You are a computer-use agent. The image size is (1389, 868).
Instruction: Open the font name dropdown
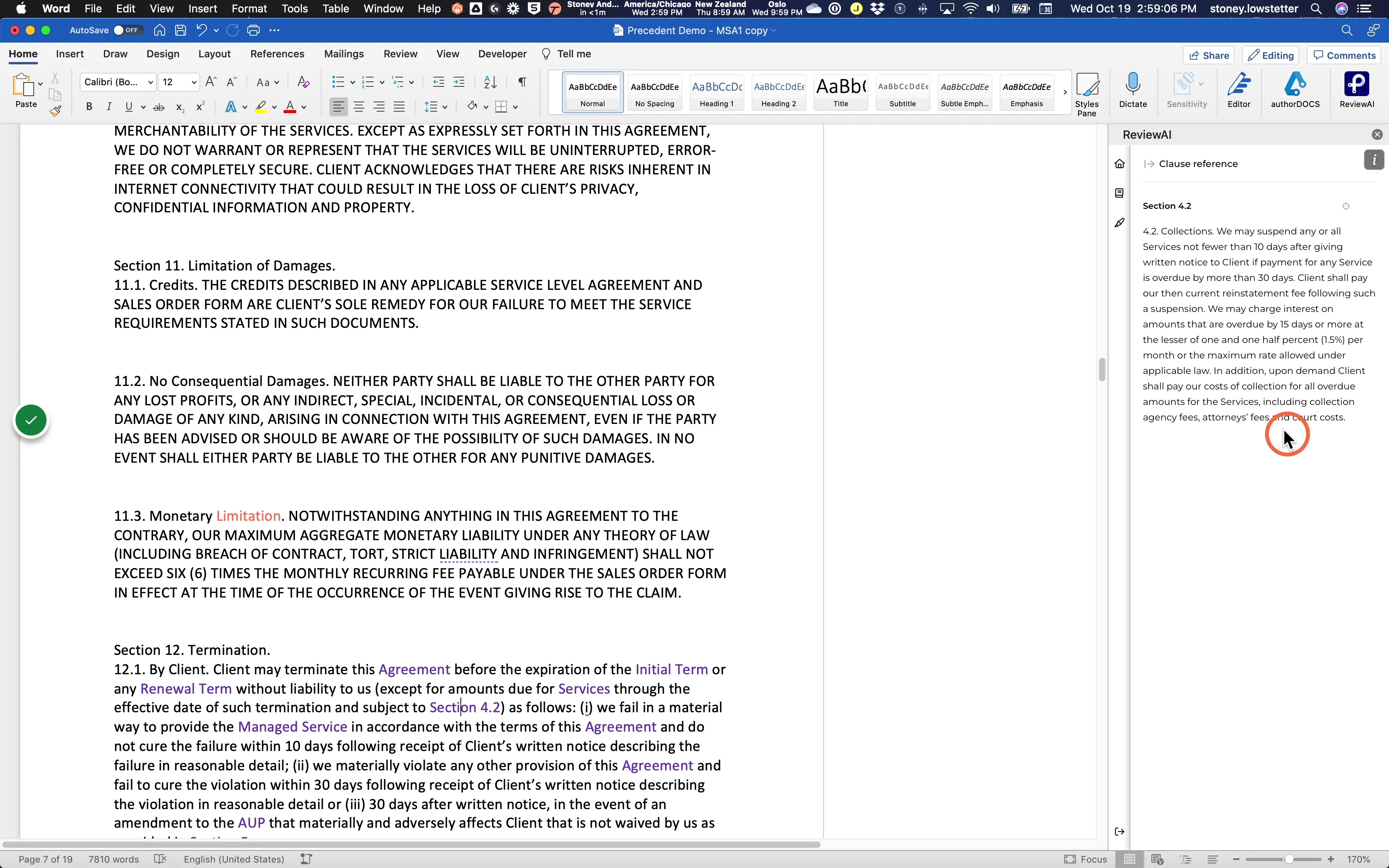pyautogui.click(x=150, y=83)
